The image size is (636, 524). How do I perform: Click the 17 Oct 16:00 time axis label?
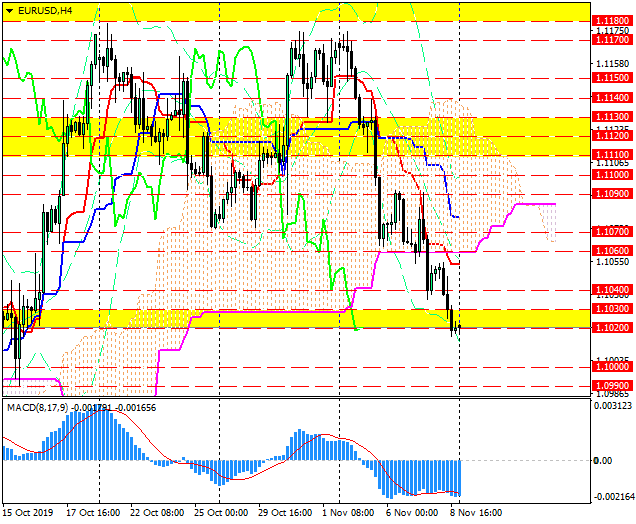click(x=93, y=512)
